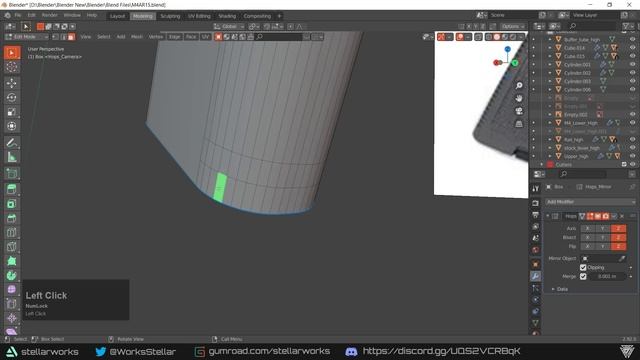
Task: Switch to vertex select mode
Action: [56, 37]
